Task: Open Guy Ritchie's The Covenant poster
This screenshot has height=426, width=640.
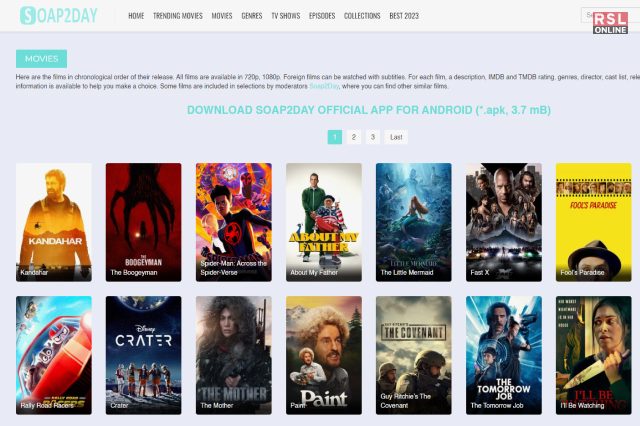Action: pos(413,355)
